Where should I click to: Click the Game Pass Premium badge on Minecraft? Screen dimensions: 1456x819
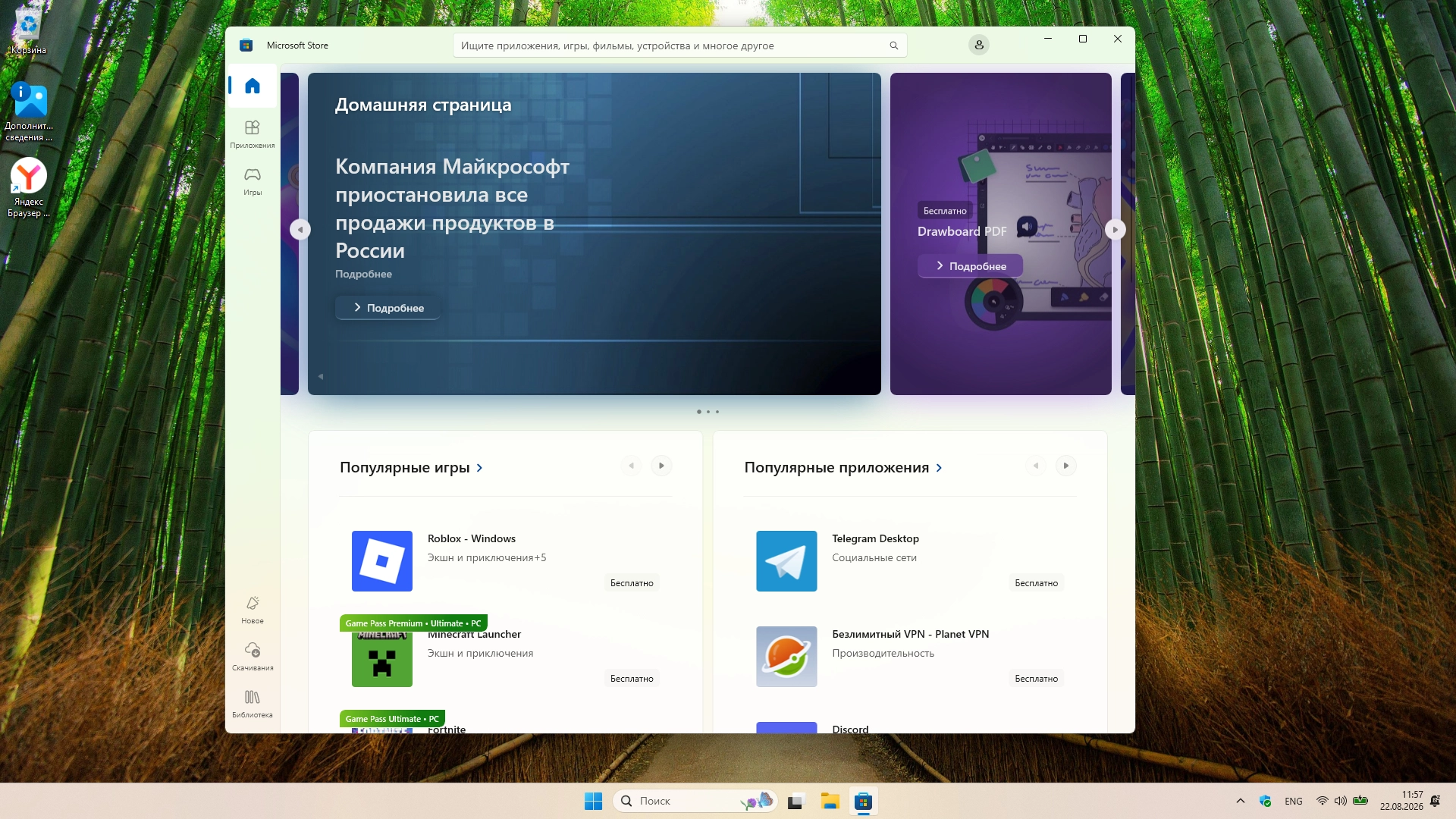pos(413,623)
